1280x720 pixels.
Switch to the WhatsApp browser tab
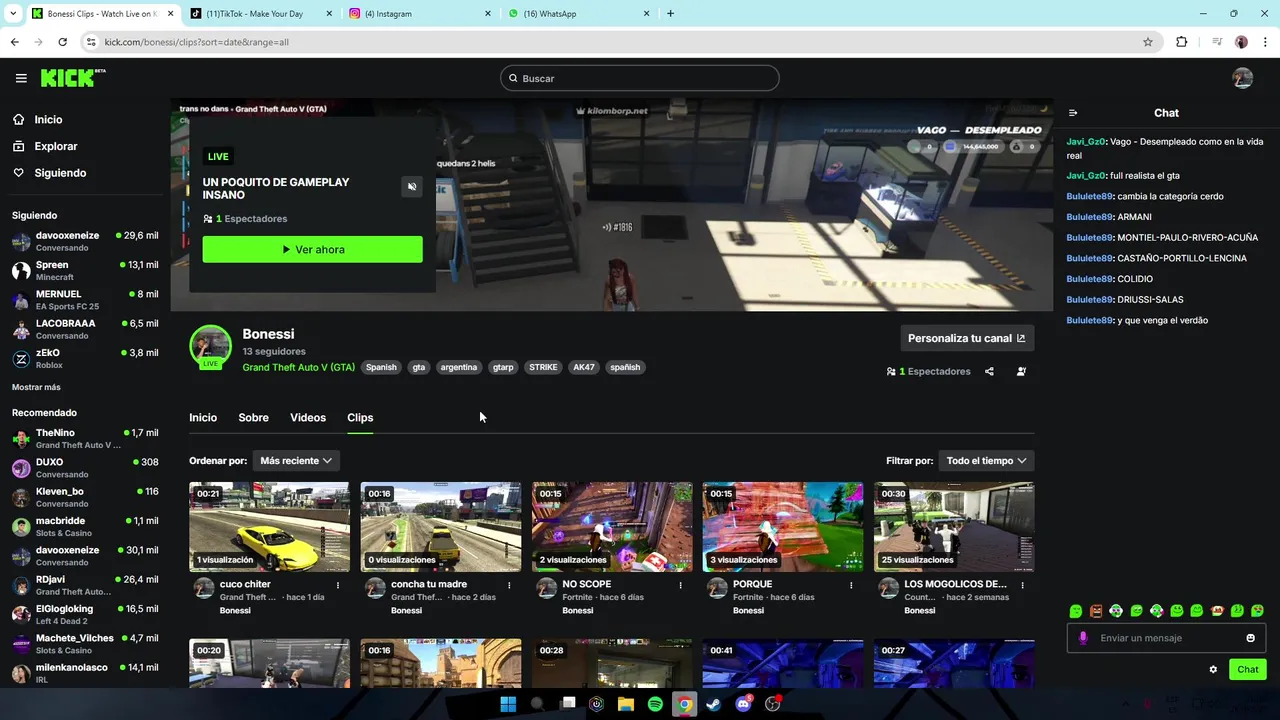578,14
